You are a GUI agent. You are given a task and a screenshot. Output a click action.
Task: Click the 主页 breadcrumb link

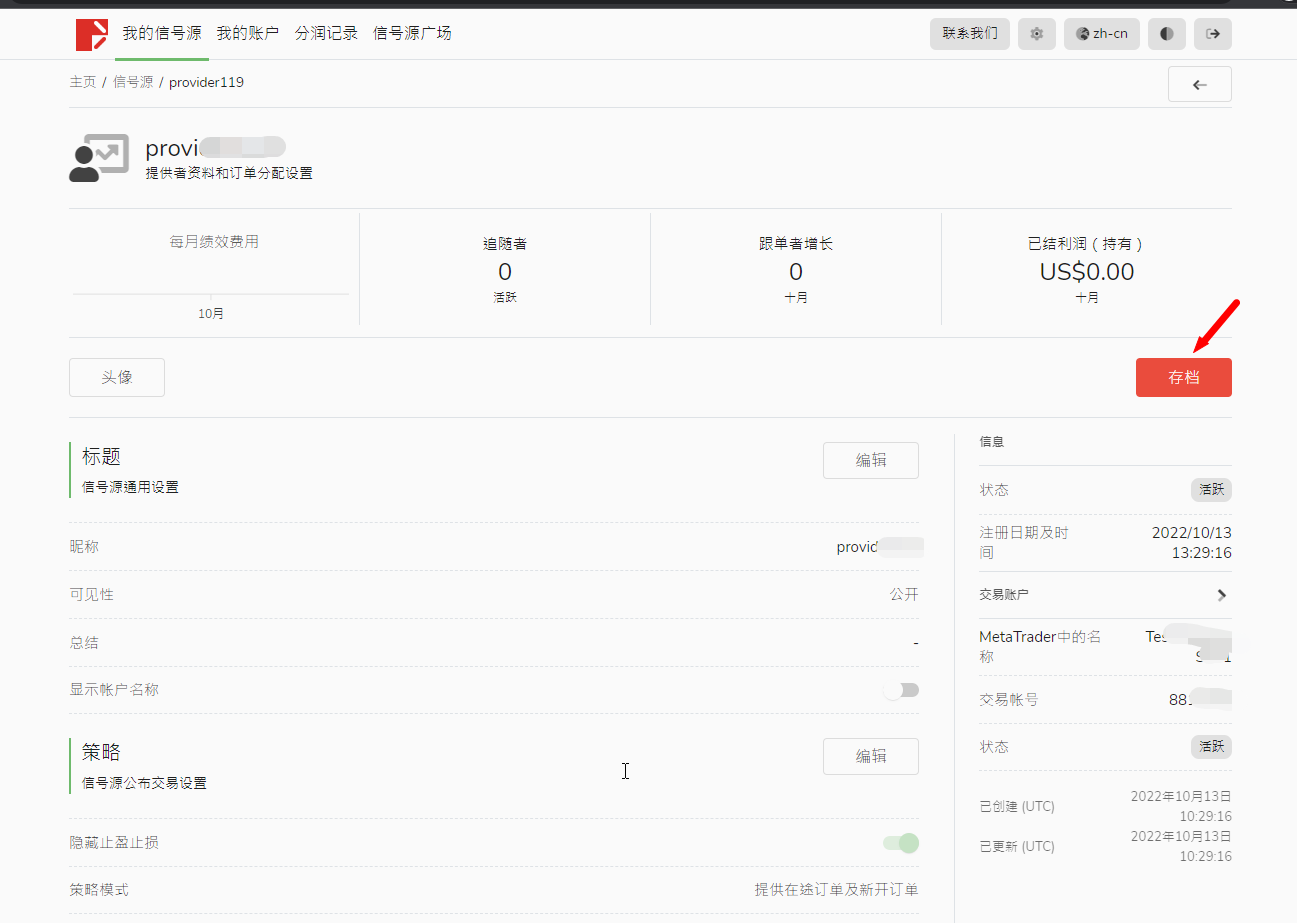(82, 82)
